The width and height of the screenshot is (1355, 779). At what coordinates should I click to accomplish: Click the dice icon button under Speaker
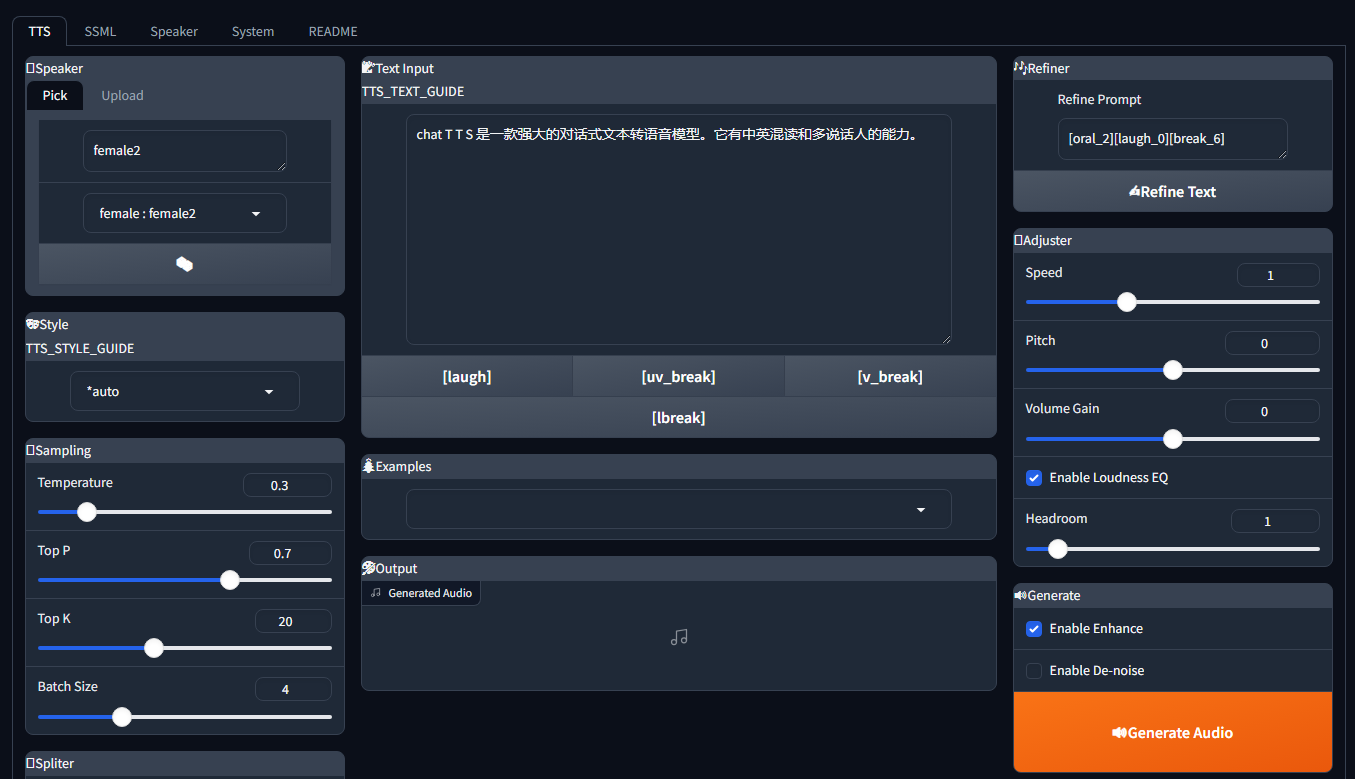coord(184,264)
